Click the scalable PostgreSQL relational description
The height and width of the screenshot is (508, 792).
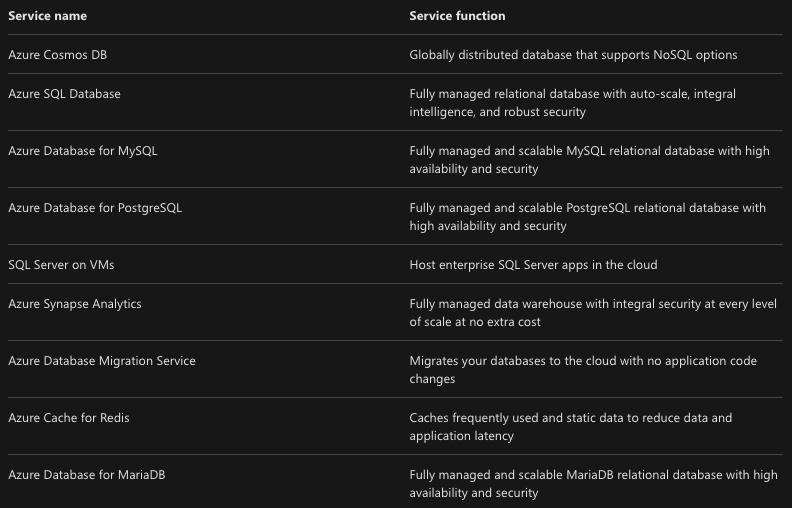pyautogui.click(x=587, y=217)
